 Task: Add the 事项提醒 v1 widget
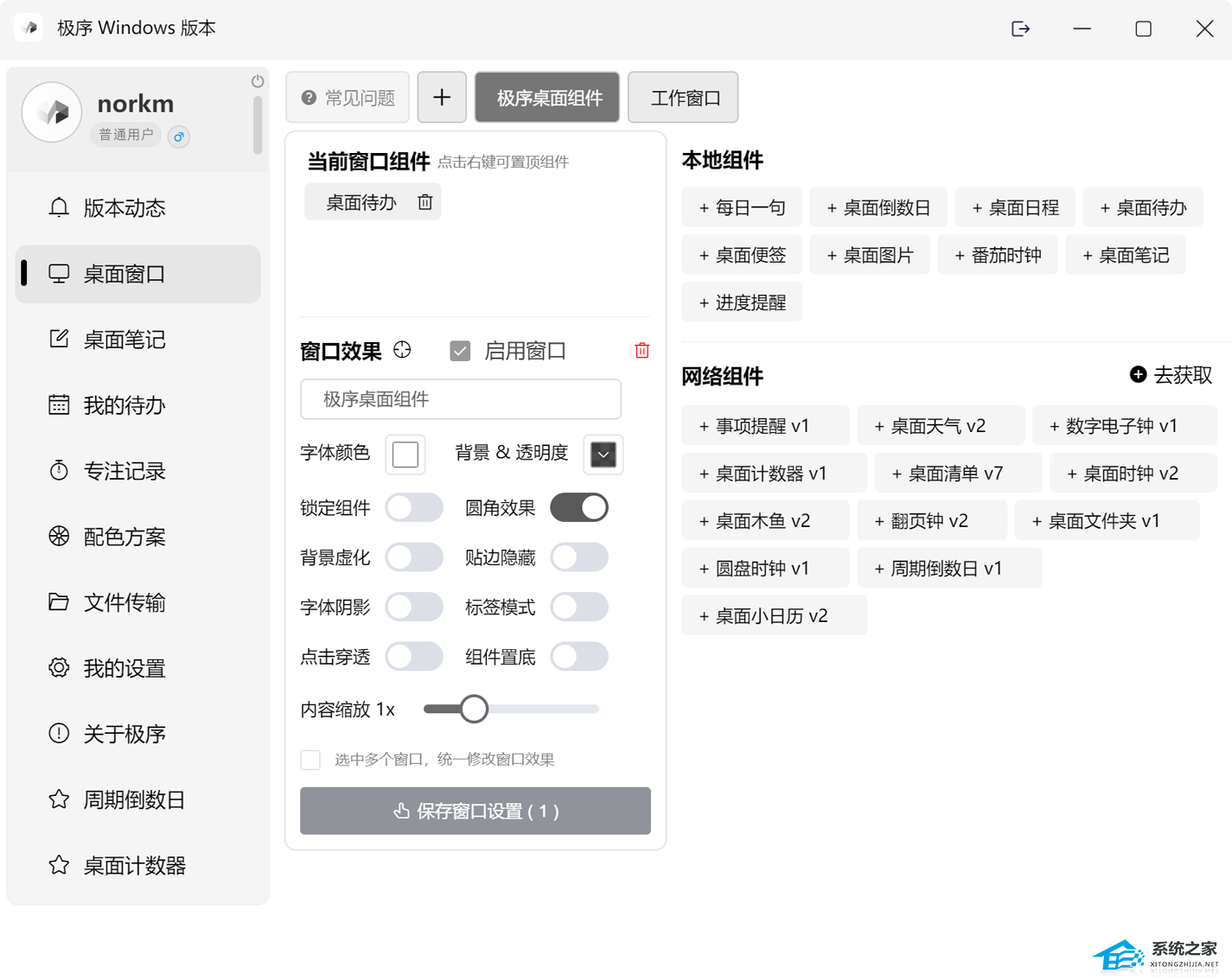tap(765, 425)
